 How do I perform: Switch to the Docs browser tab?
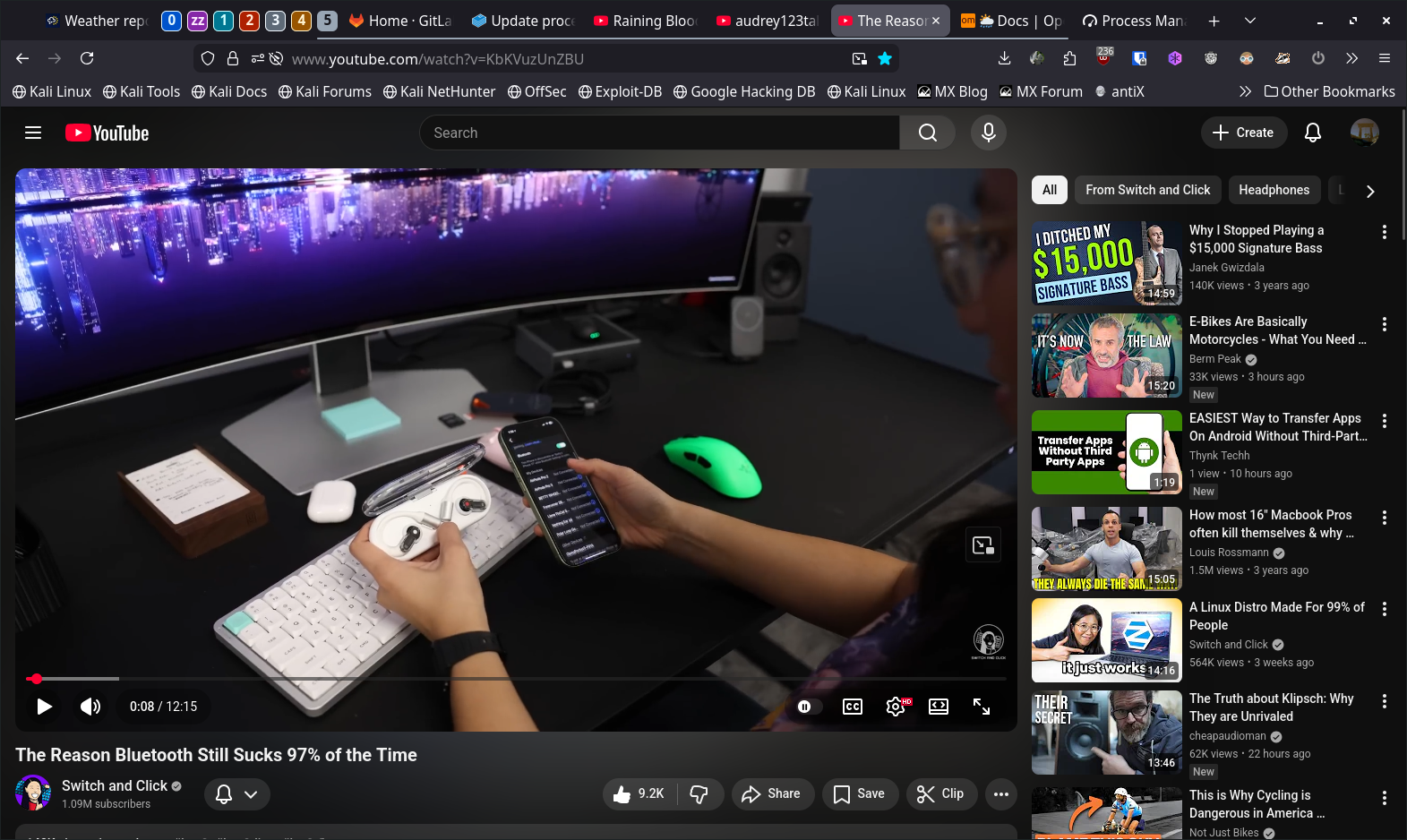coord(1011,21)
